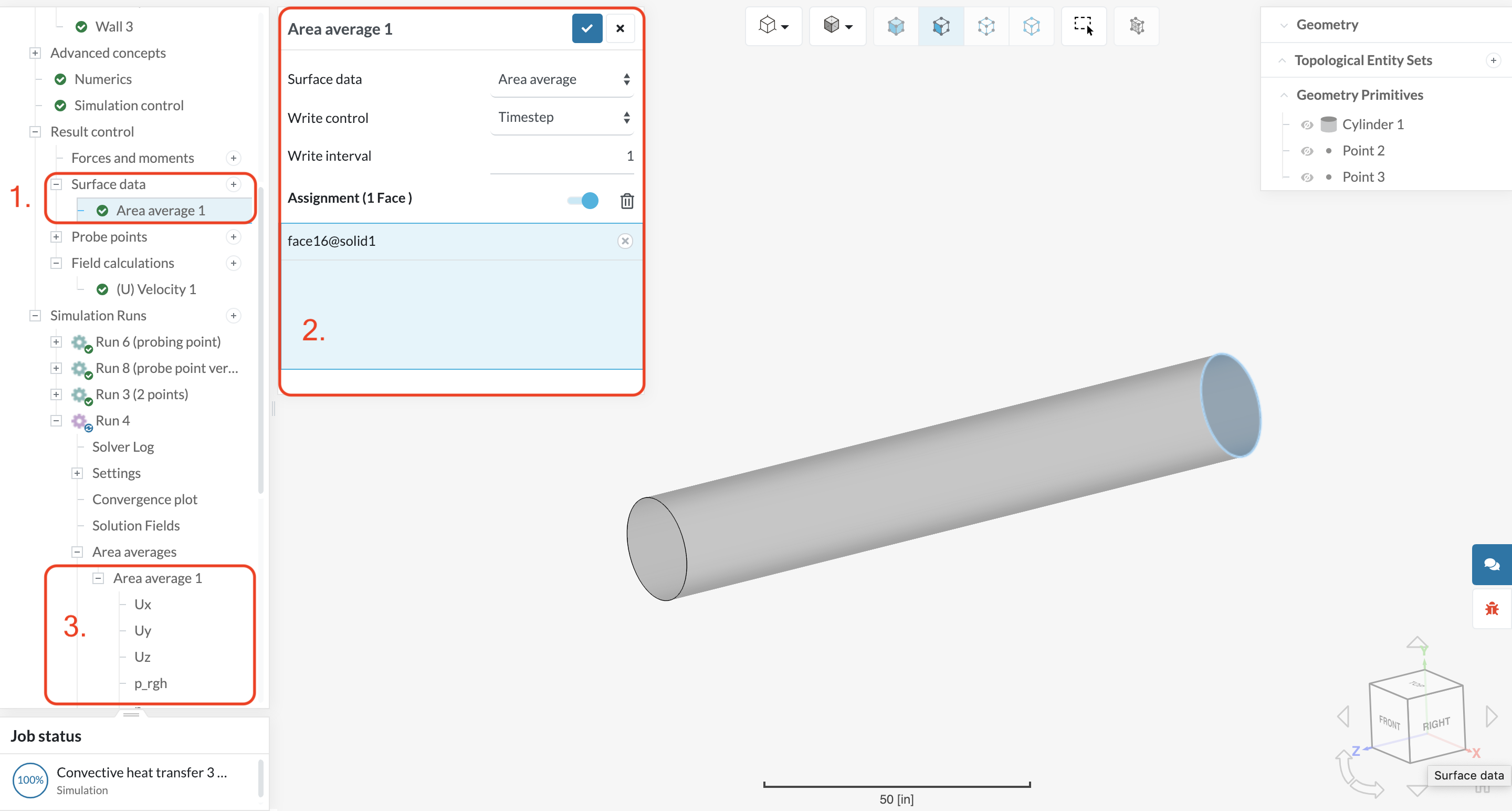This screenshot has width=1512, height=811.
Task: Open the chat support icon
Action: click(x=1491, y=564)
